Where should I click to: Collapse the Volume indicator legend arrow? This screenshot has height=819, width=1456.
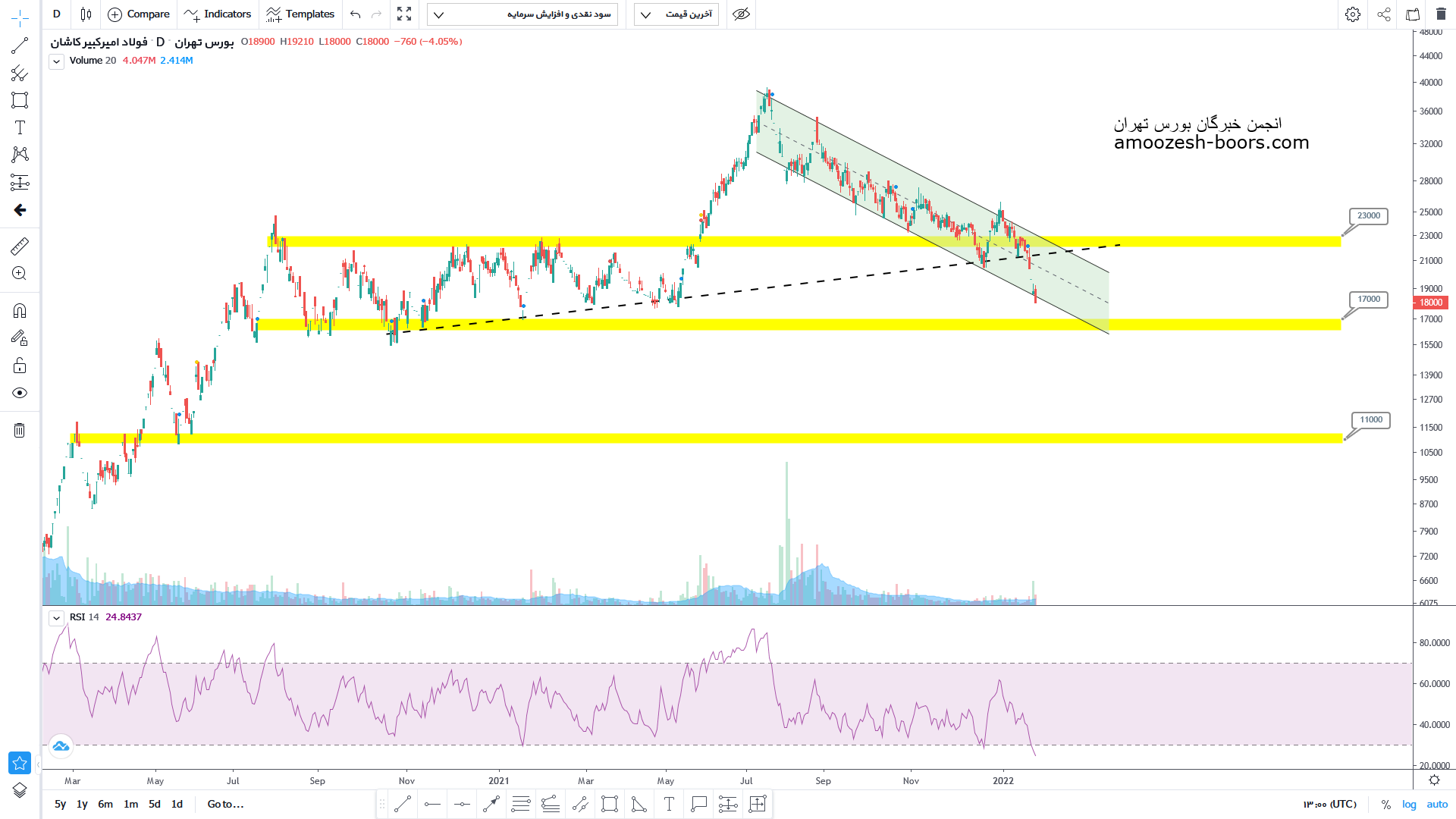click(x=56, y=61)
